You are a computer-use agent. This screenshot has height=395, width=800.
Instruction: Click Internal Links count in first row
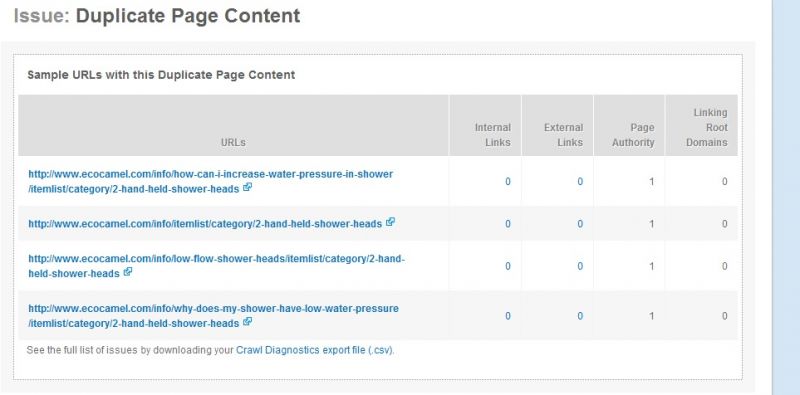508,182
